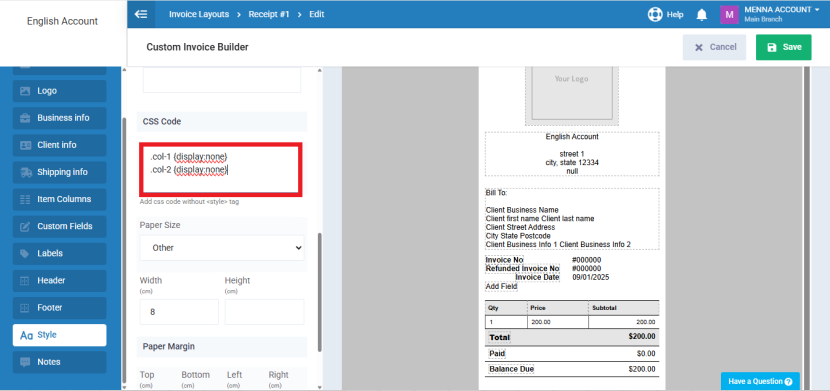Click the English Account business name in preview
Image resolution: width=830 pixels, height=391 pixels.
572,137
